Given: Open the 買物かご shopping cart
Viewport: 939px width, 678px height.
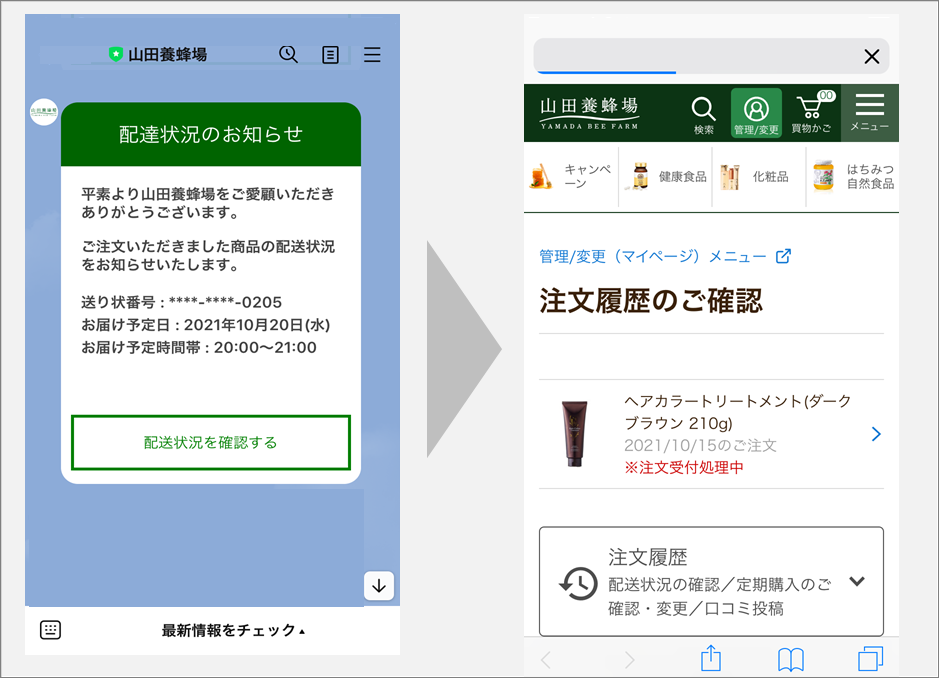Looking at the screenshot, I should pyautogui.click(x=812, y=113).
